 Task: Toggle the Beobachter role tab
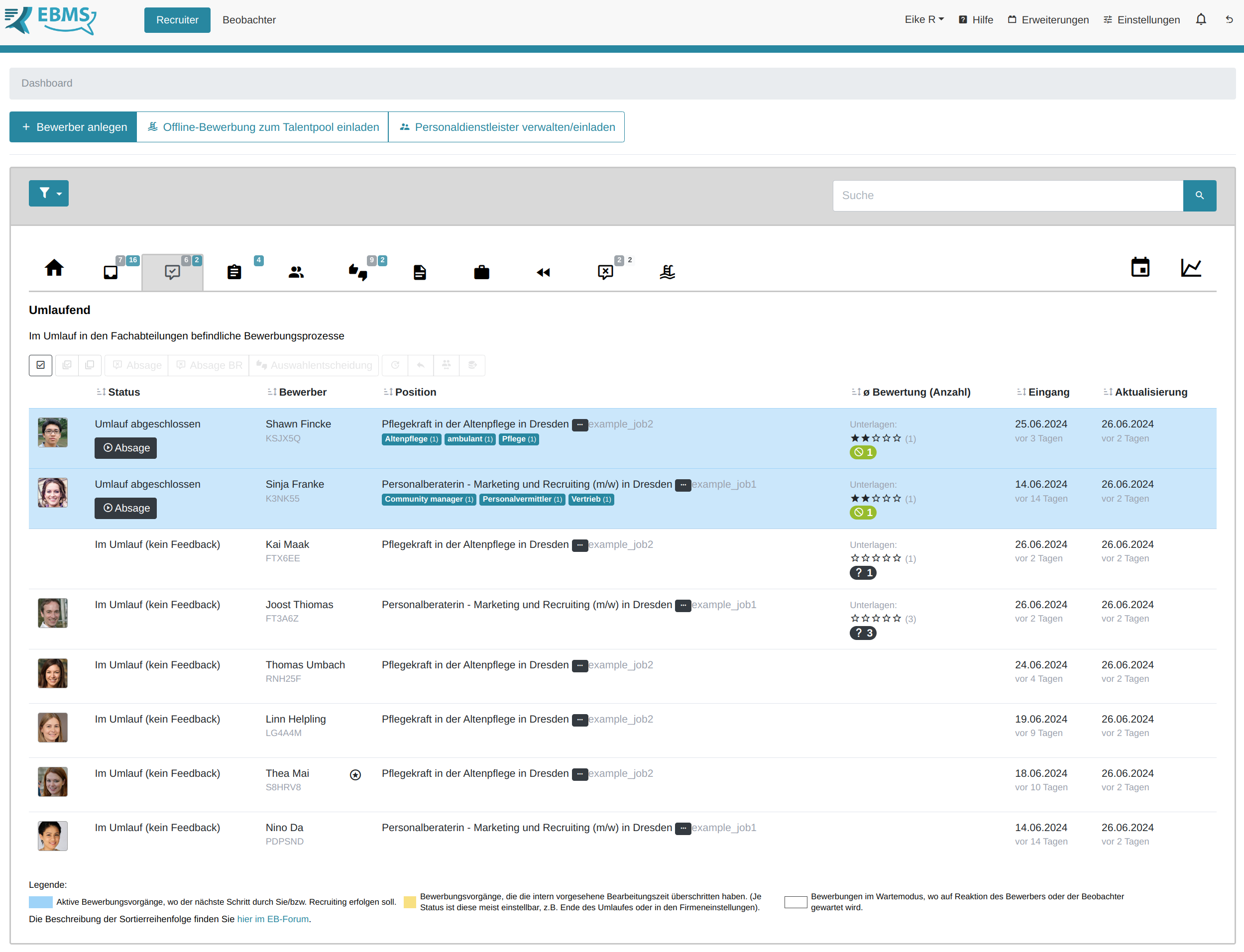pos(248,19)
